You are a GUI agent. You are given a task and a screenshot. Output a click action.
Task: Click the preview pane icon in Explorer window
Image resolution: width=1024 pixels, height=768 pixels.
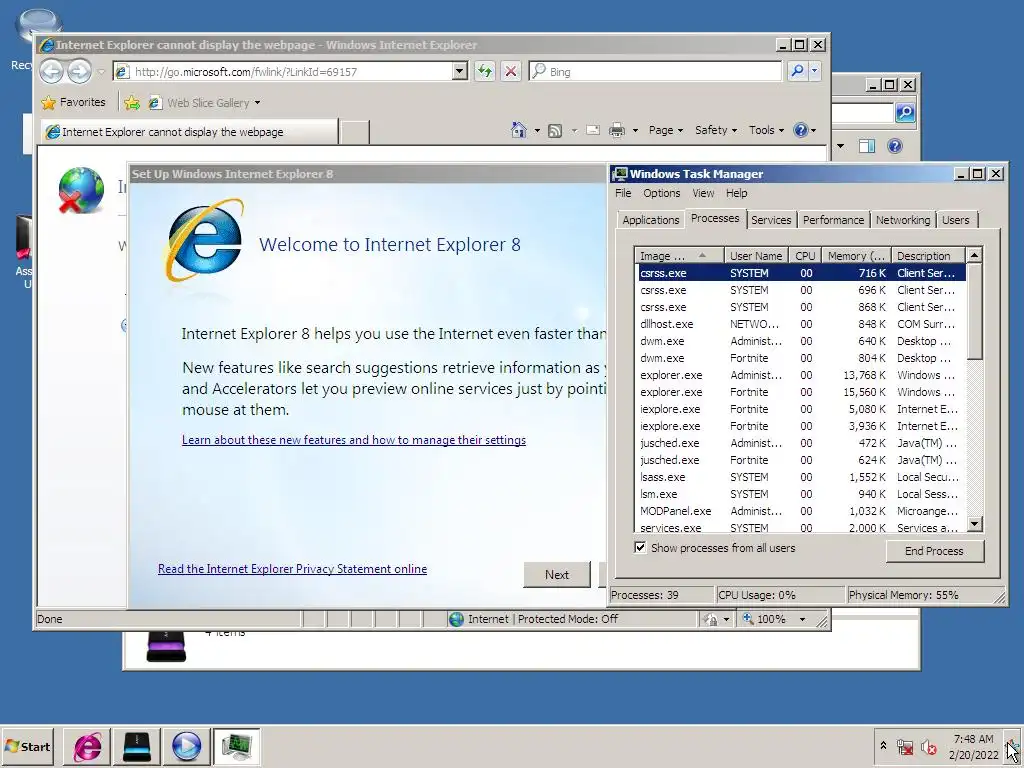point(867,146)
